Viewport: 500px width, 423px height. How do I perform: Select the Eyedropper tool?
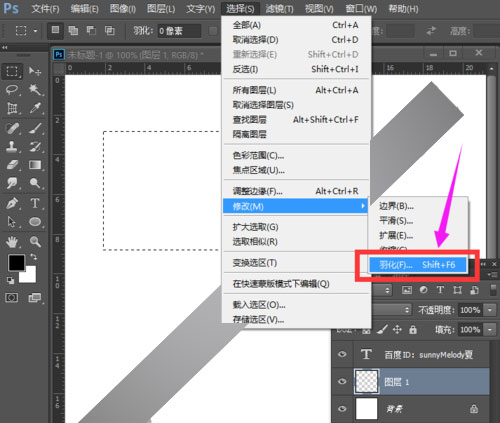tap(35, 108)
